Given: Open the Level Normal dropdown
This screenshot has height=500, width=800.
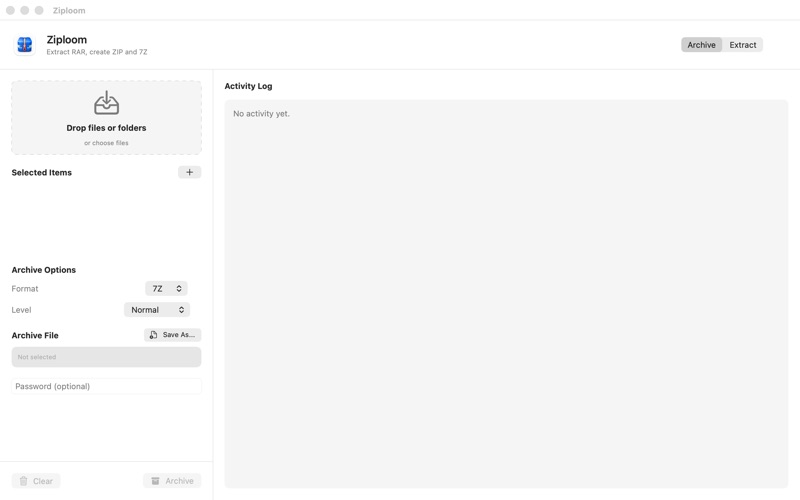Looking at the screenshot, I should point(157,310).
